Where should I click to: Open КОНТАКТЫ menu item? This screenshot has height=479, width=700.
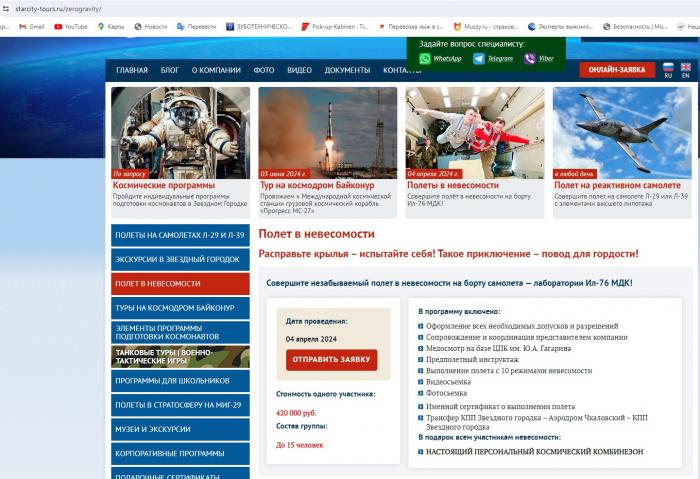pyautogui.click(x=402, y=70)
